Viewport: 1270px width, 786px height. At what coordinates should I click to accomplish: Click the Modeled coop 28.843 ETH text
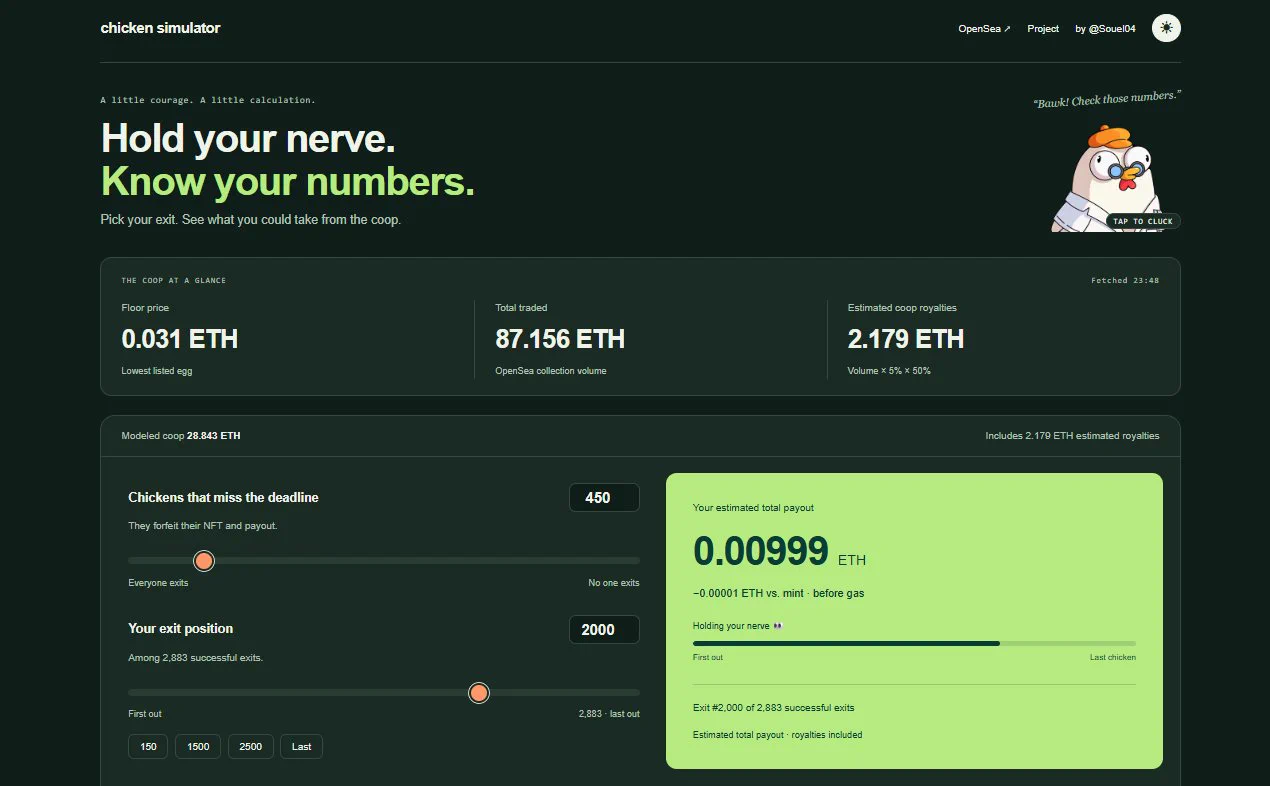(x=181, y=436)
